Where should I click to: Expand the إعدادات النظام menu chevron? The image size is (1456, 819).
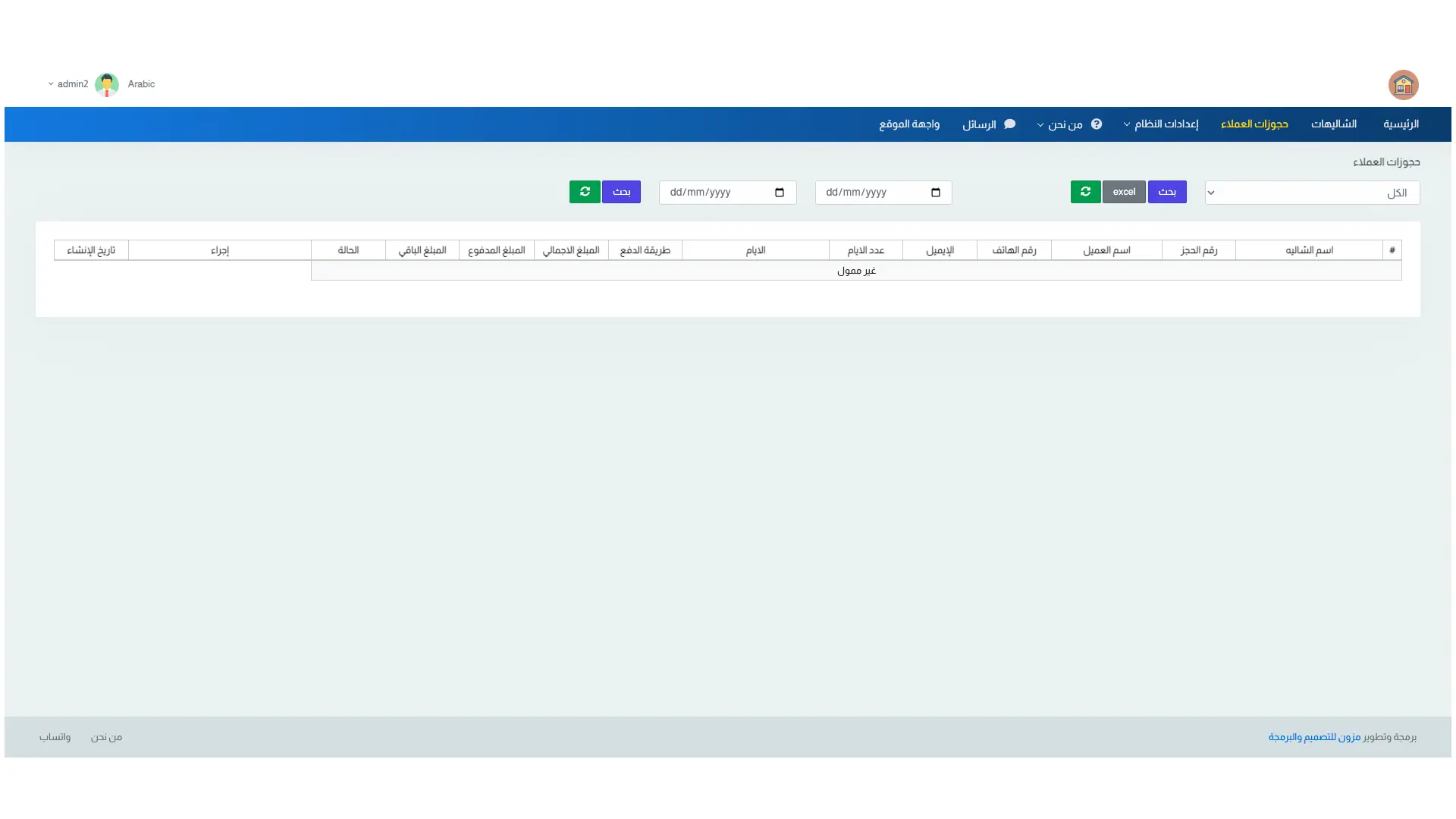click(1127, 124)
